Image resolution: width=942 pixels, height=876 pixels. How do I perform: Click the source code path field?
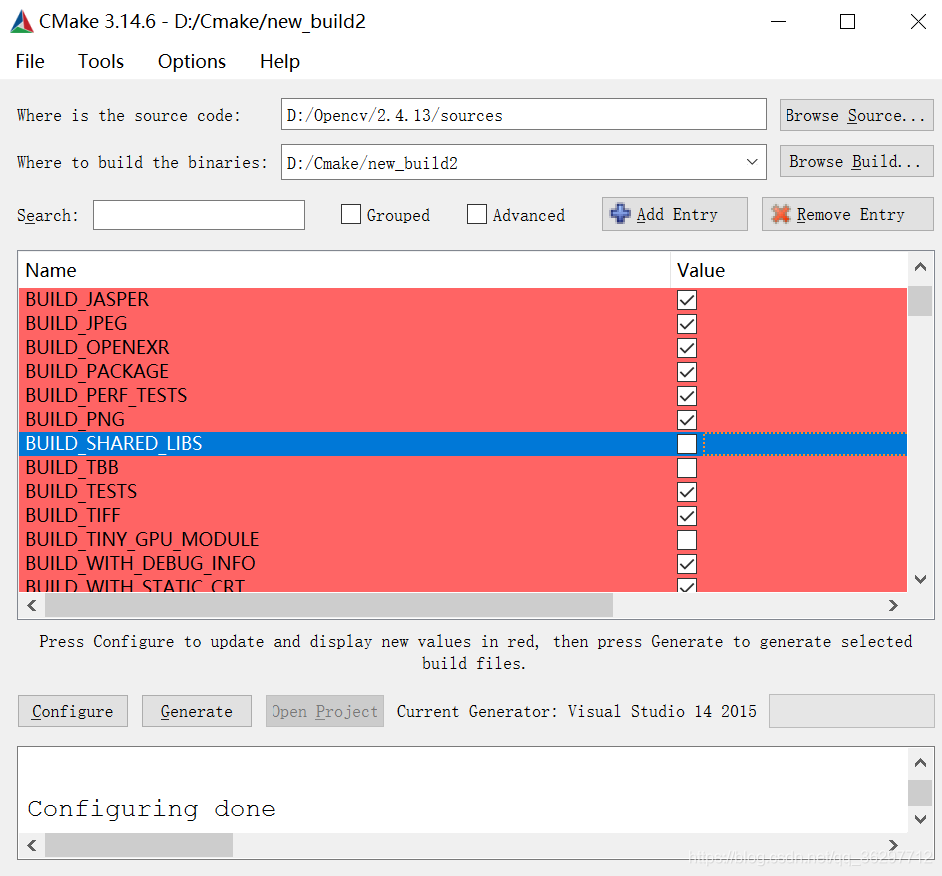tap(523, 115)
